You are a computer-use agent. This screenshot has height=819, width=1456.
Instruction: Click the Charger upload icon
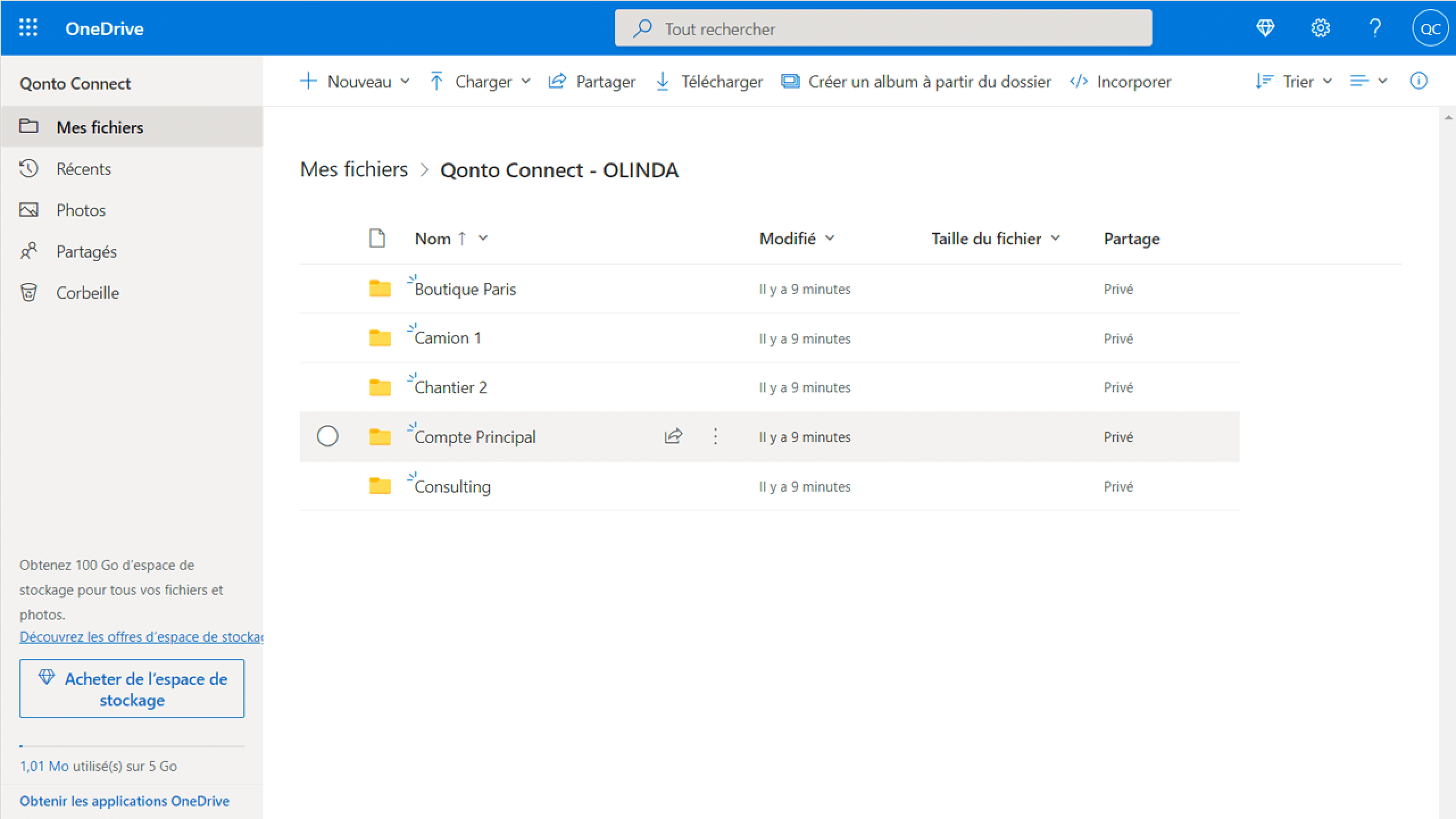pos(436,81)
